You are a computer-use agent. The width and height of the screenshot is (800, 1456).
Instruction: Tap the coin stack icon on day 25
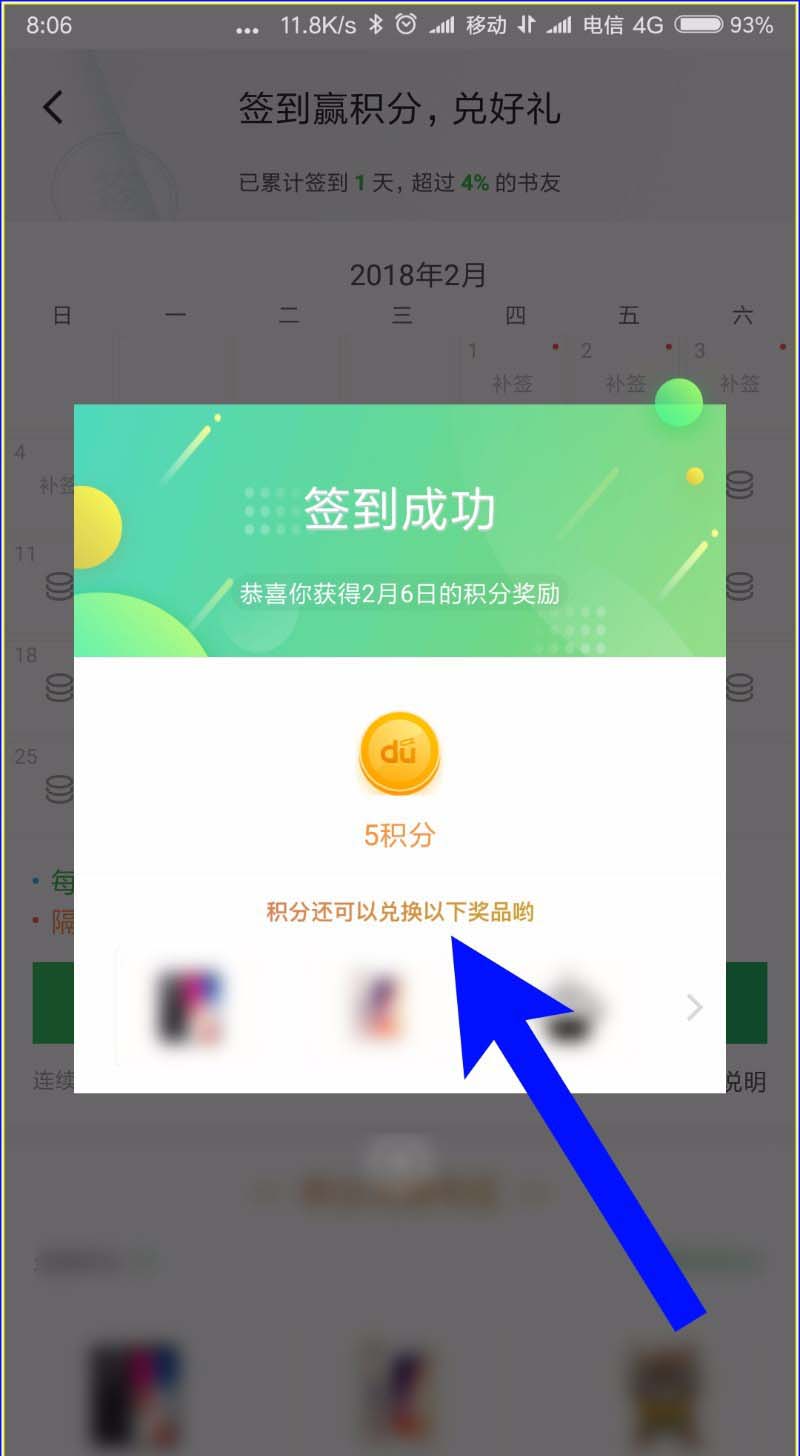click(x=60, y=789)
